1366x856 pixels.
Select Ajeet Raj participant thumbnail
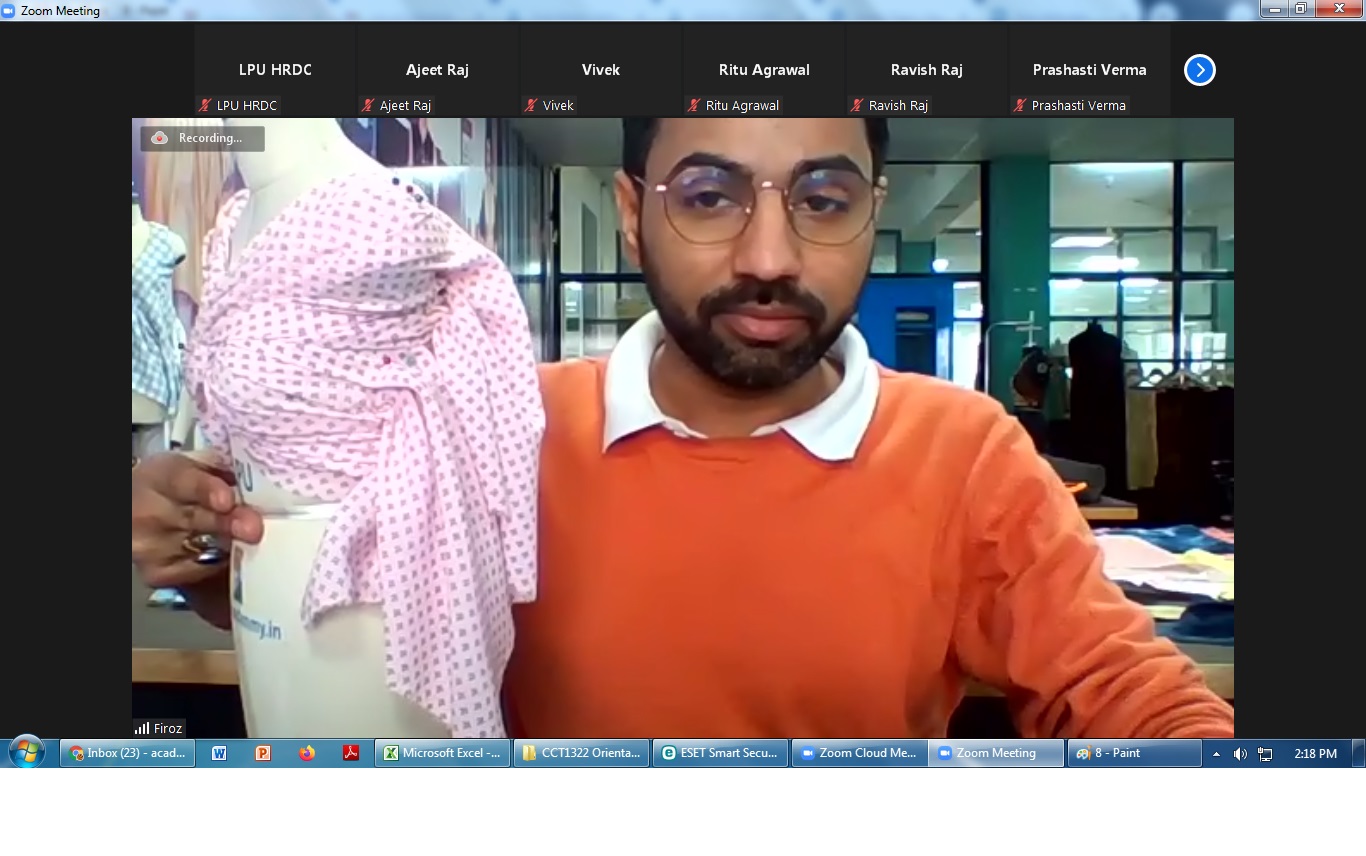437,70
